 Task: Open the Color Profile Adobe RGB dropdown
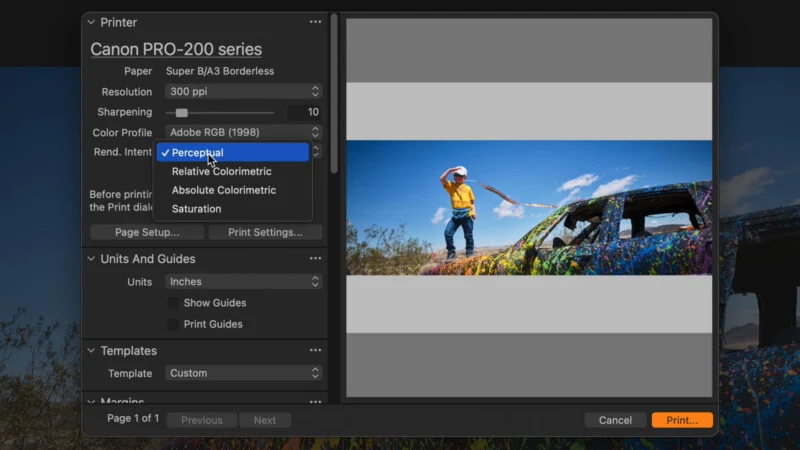click(x=243, y=132)
